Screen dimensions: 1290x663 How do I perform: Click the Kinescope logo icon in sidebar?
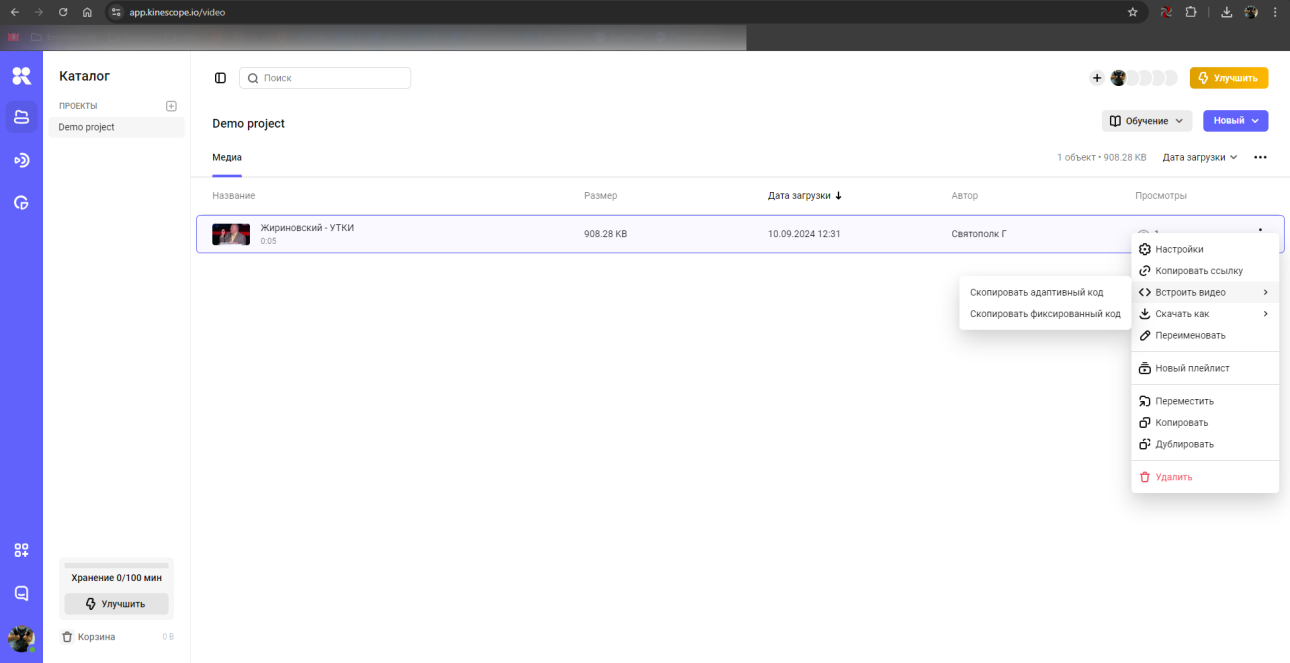click(21, 76)
